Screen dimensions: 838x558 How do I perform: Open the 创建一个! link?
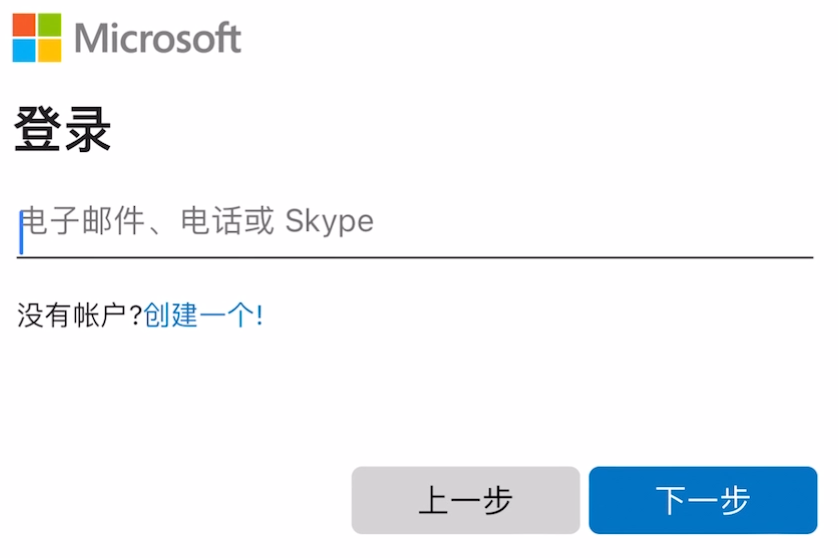coord(203,316)
